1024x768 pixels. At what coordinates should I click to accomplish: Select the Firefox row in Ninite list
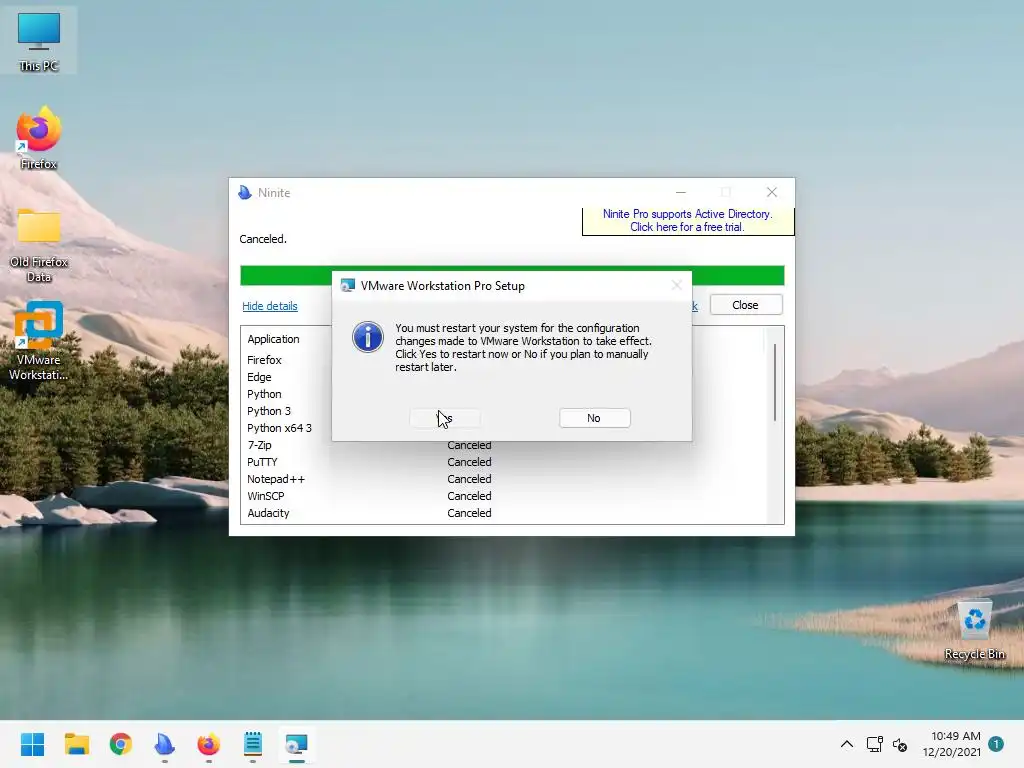[264, 360]
